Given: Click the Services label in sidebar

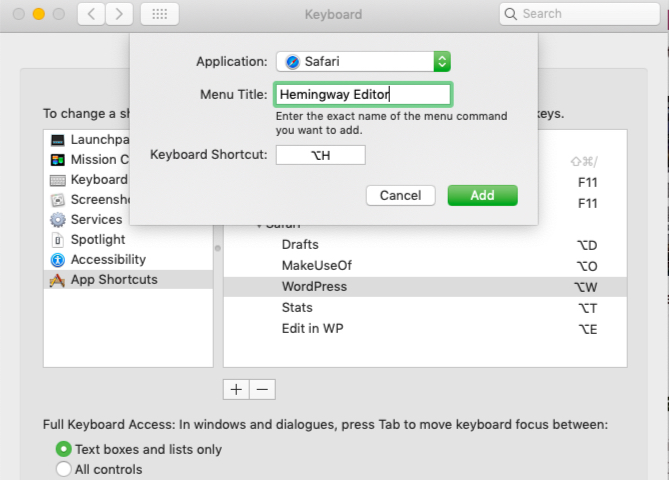Looking at the screenshot, I should click(x=96, y=219).
